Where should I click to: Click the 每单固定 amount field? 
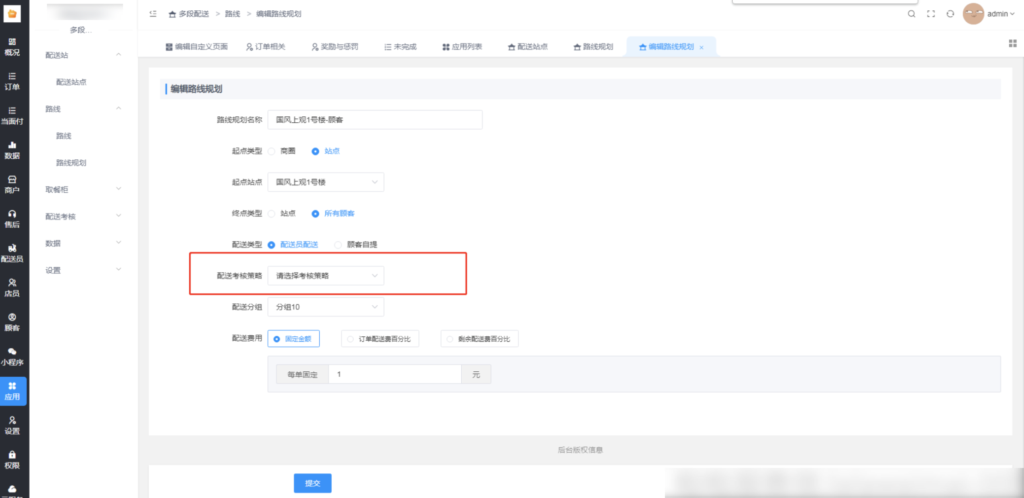[395, 374]
